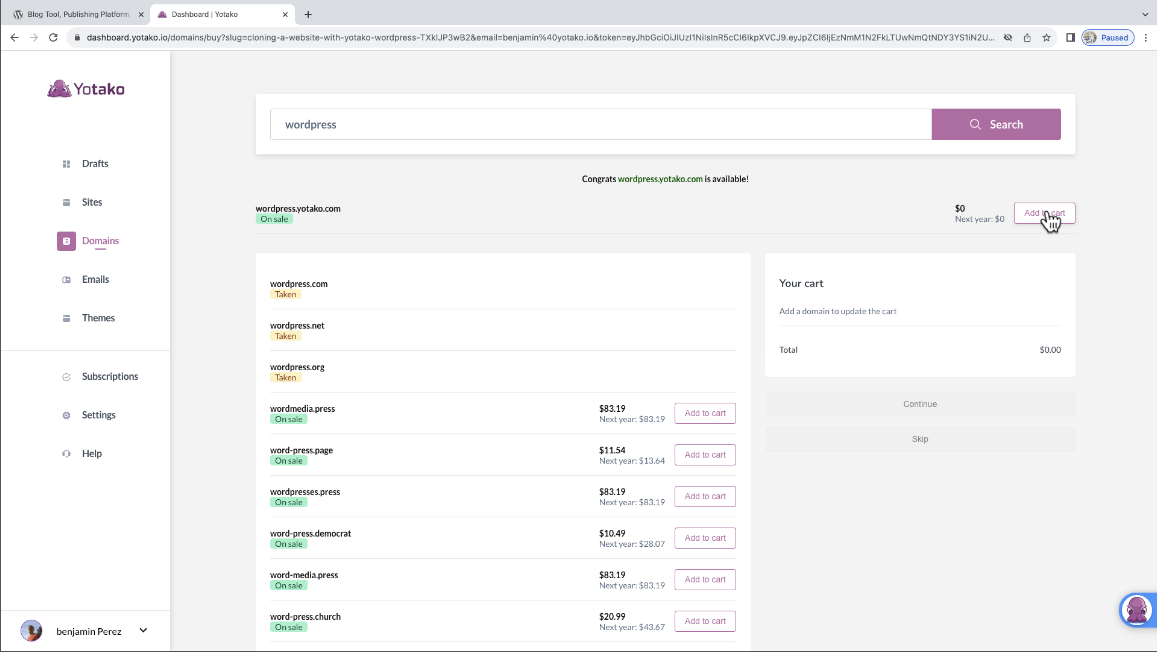Add word-media.press to cart
This screenshot has height=652, width=1157.
click(x=705, y=580)
